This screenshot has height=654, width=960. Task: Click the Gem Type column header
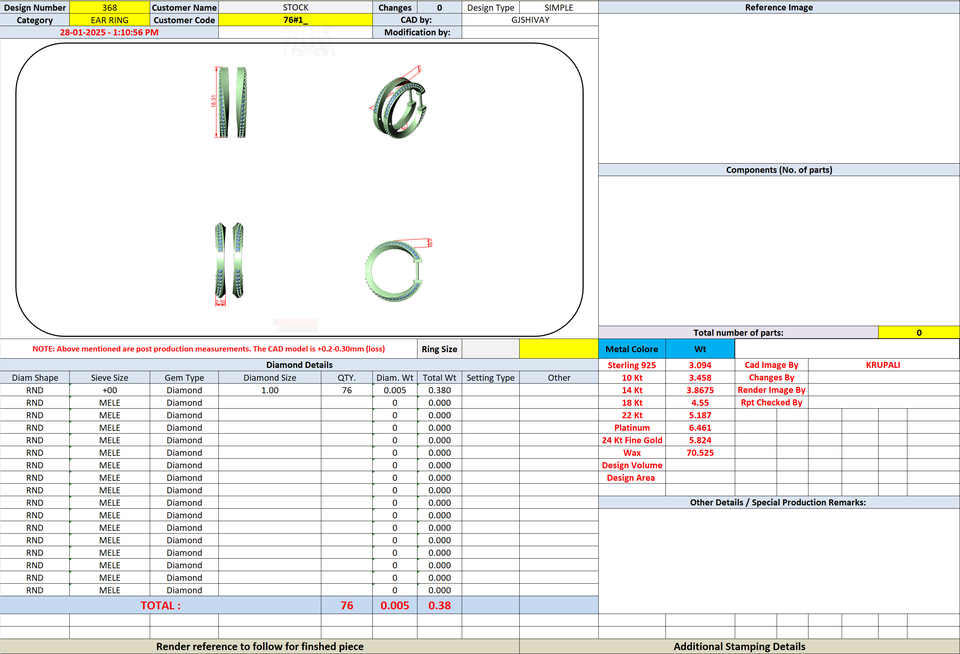click(184, 378)
